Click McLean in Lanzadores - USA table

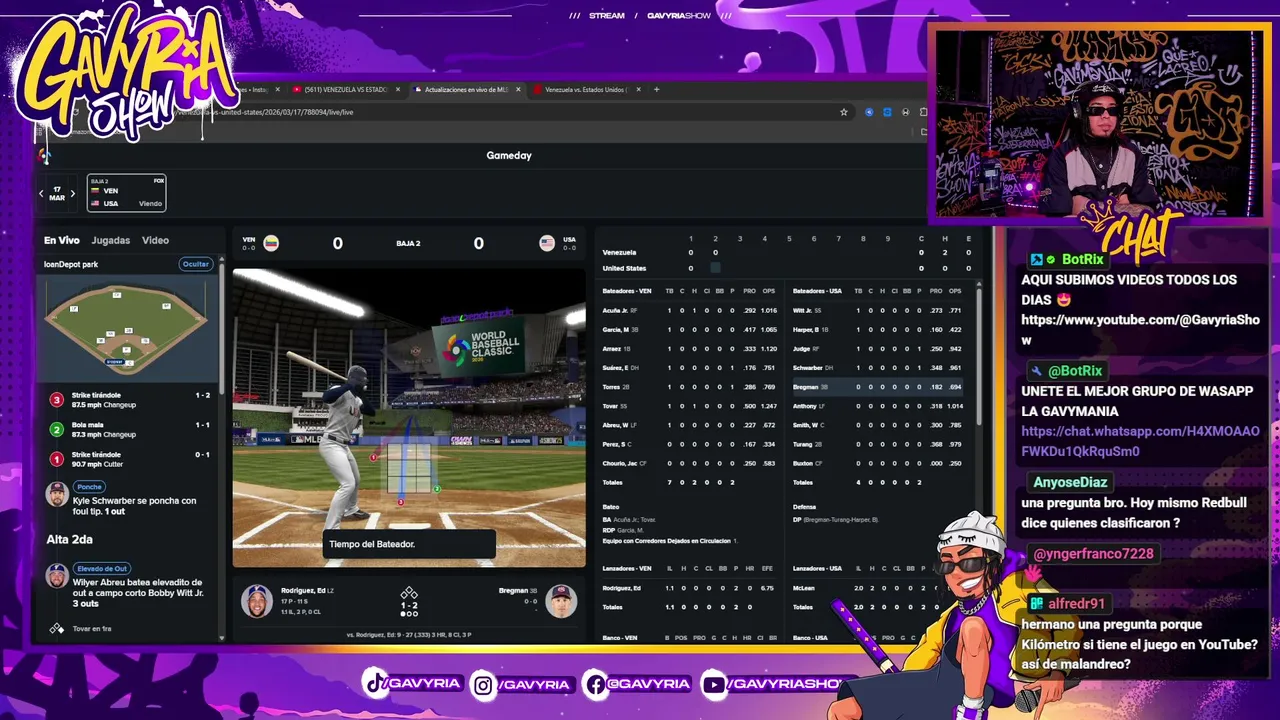[x=804, y=588]
